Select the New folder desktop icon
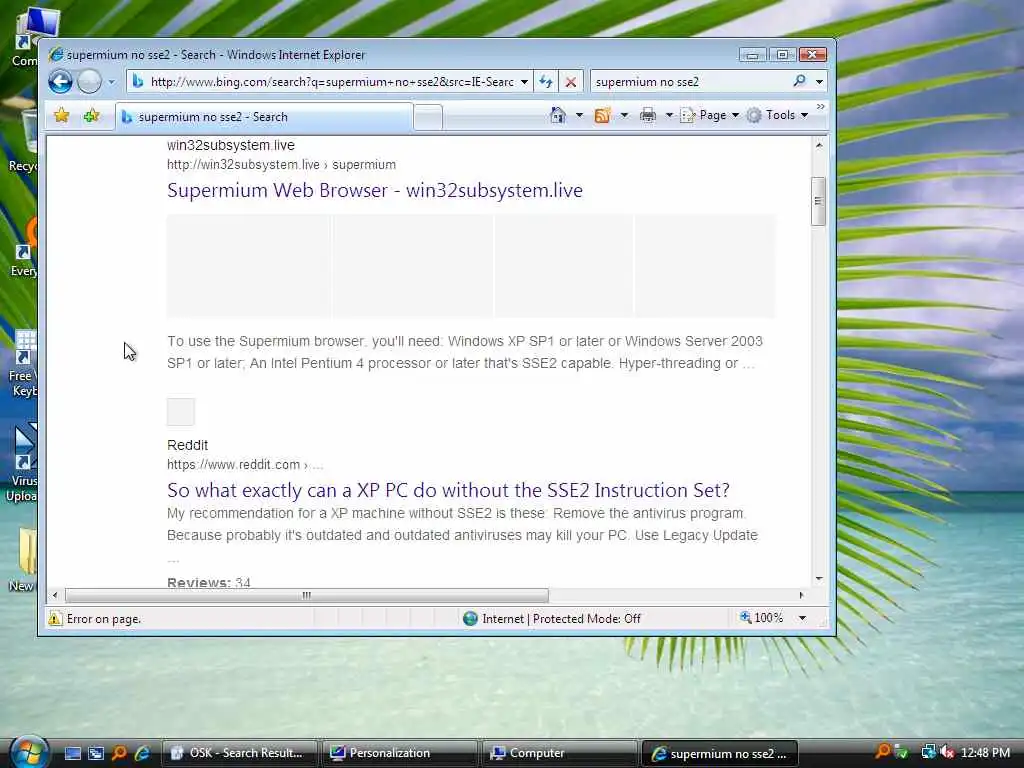 click(24, 560)
